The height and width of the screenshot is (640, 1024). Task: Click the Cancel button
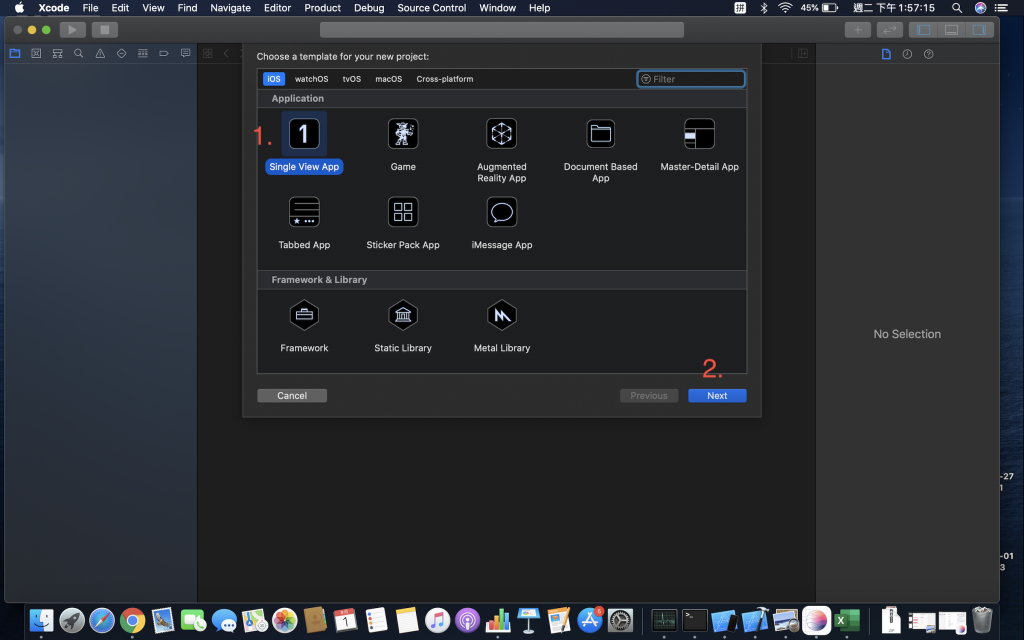(292, 396)
